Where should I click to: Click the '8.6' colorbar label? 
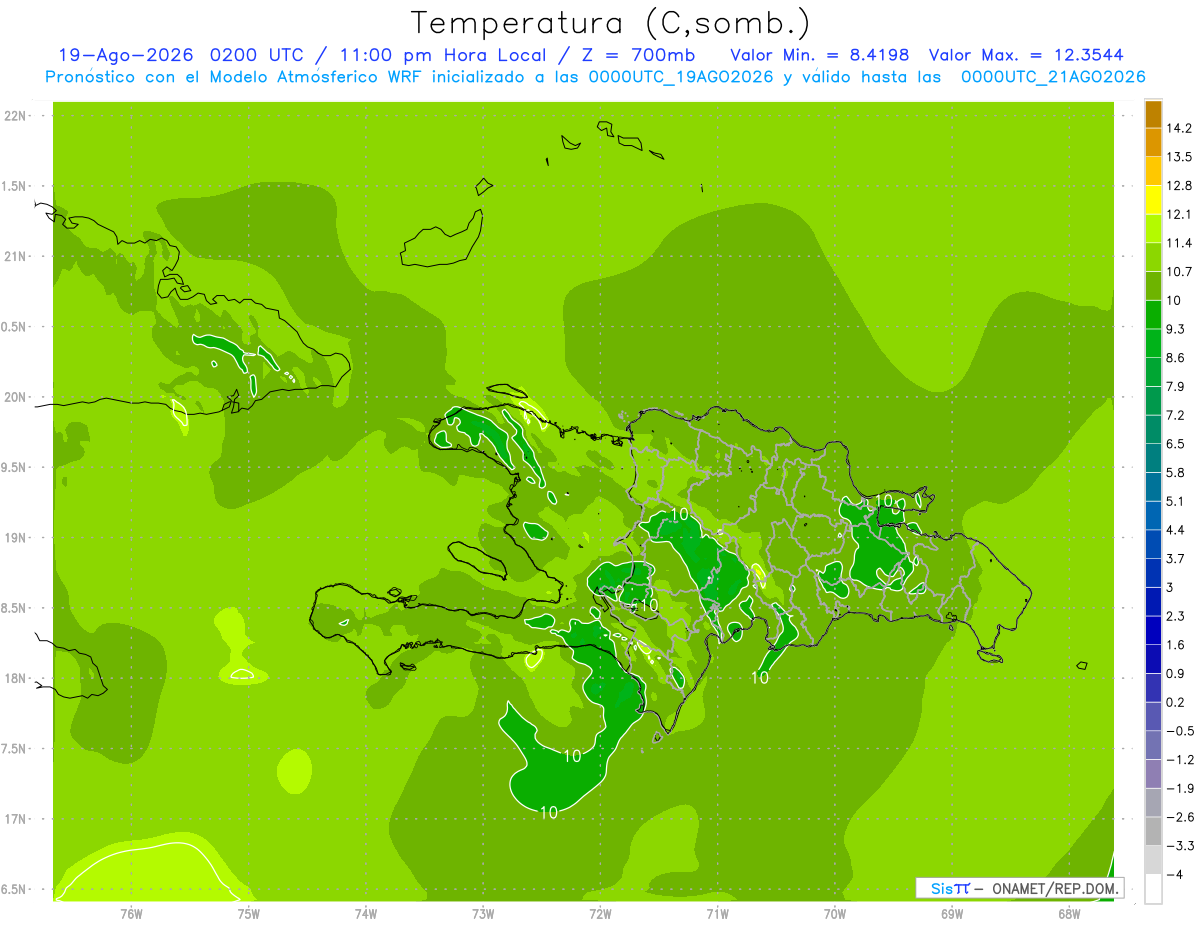click(1176, 358)
